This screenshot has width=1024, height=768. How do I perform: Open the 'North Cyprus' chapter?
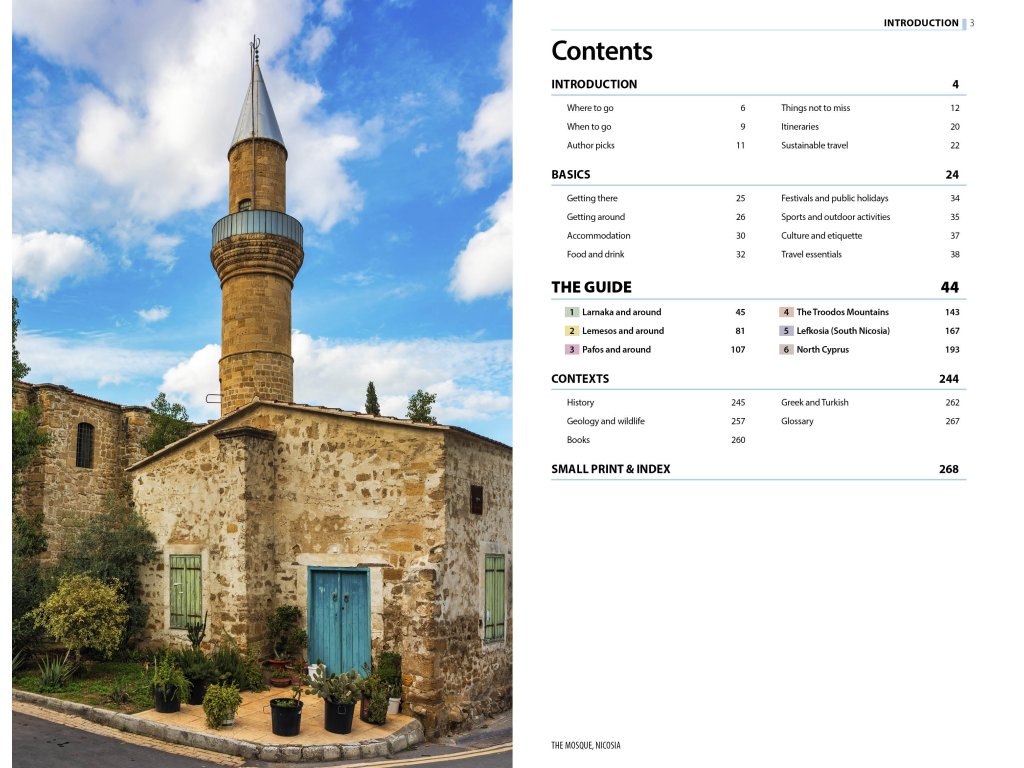pyautogui.click(x=822, y=349)
